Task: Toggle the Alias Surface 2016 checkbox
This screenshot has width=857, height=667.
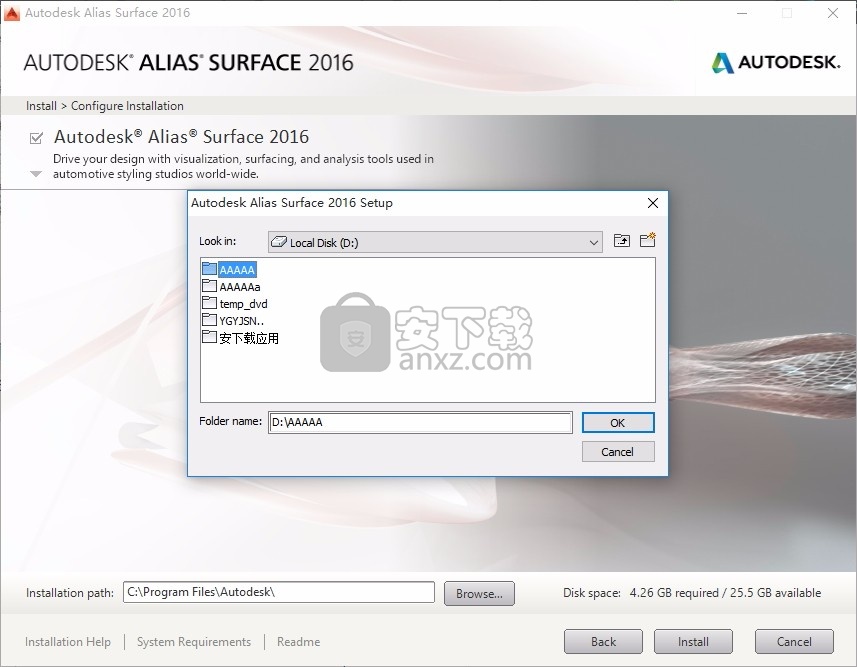Action: pos(36,138)
